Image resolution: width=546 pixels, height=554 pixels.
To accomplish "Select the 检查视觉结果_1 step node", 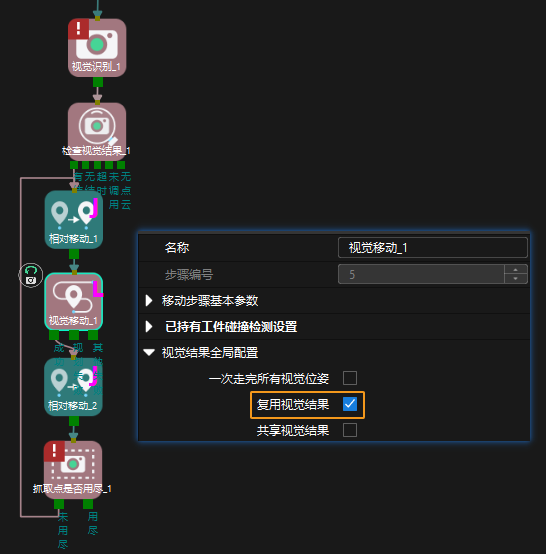I will coord(97,131).
